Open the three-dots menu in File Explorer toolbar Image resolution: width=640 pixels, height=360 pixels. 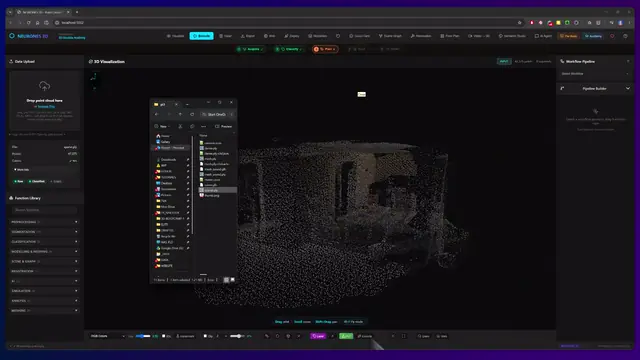click(x=203, y=127)
